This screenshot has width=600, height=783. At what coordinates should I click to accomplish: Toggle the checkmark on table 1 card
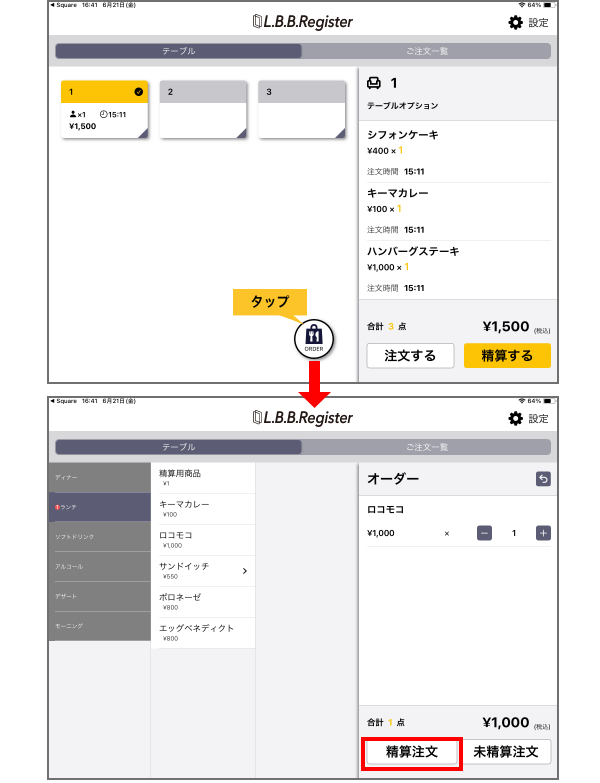(138, 92)
